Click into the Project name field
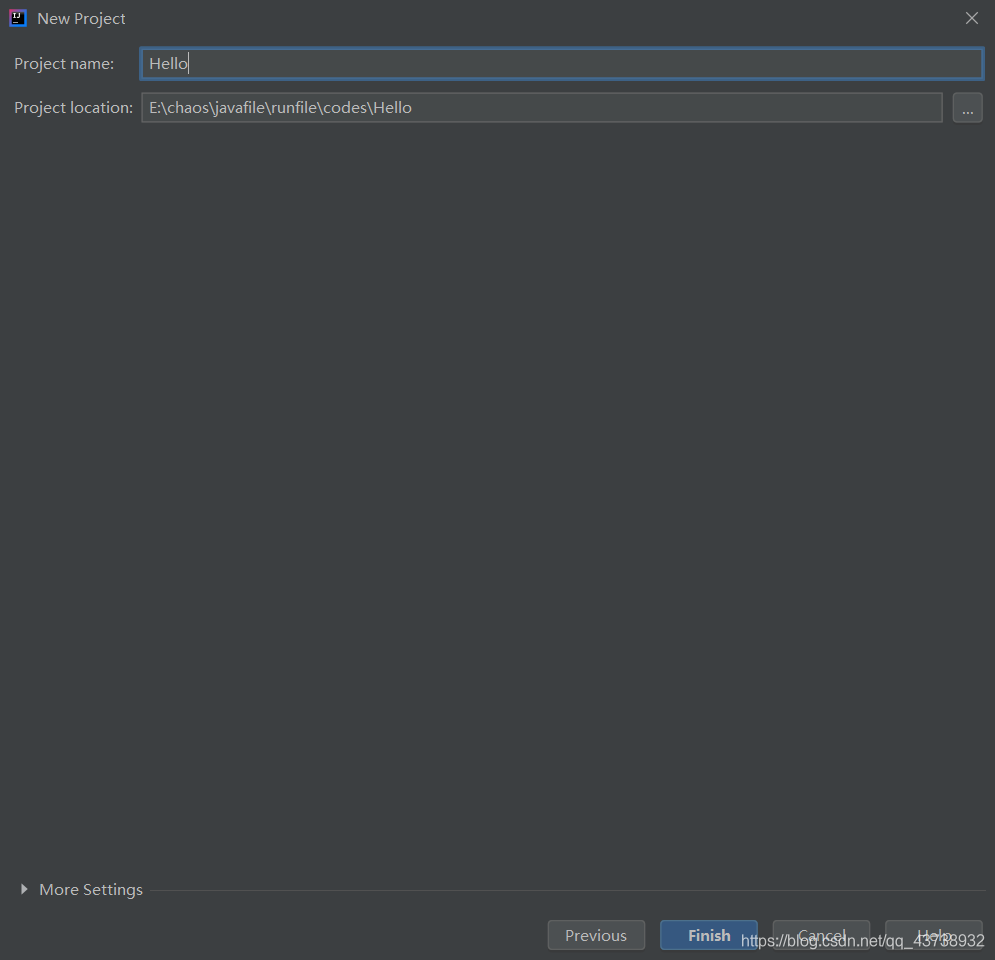This screenshot has height=960, width=995. [x=562, y=63]
